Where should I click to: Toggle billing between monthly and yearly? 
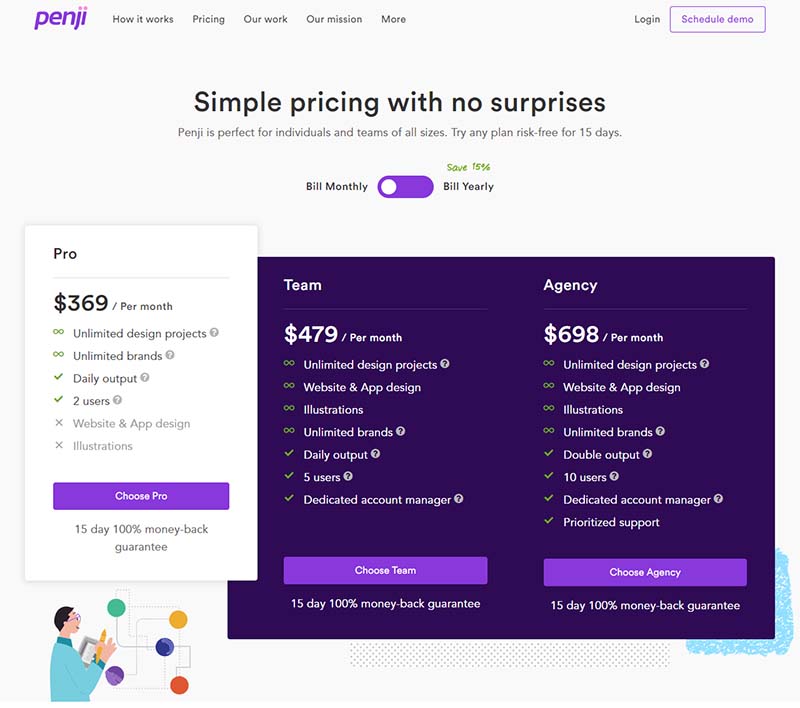click(x=406, y=187)
